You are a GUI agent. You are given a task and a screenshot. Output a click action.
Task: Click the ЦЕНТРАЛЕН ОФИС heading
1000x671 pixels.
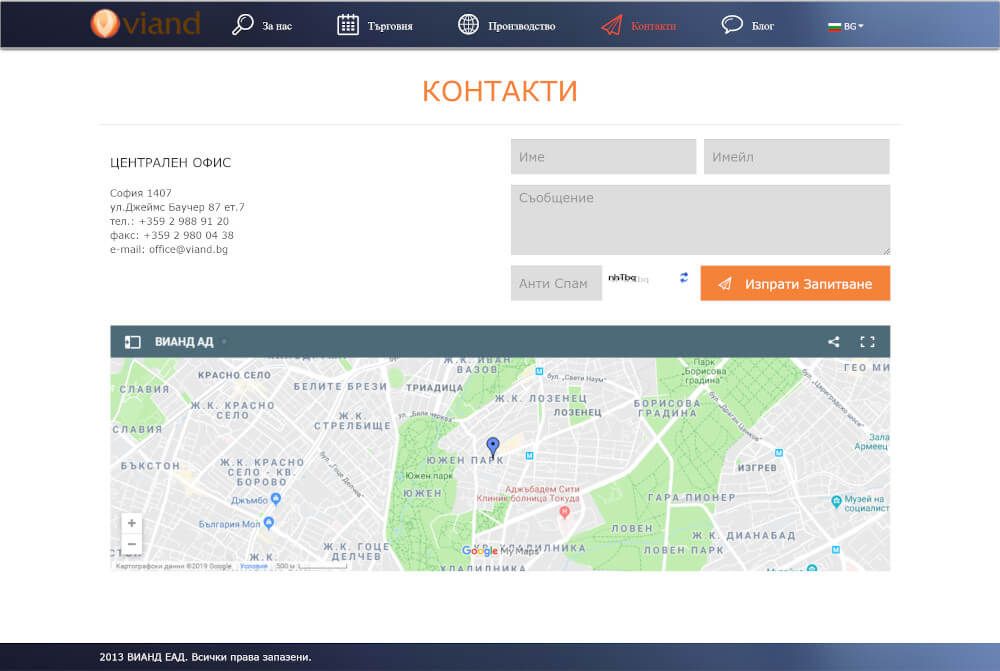pos(170,163)
